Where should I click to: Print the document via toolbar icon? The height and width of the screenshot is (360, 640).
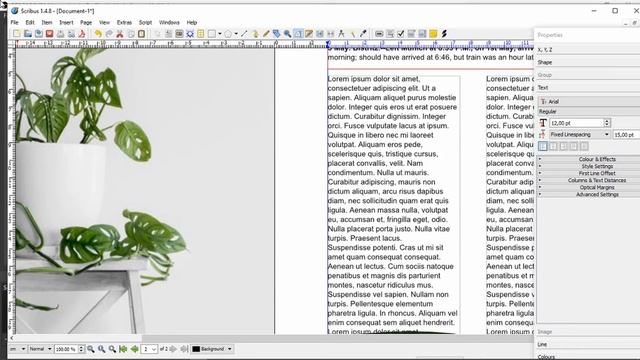(x=60, y=33)
